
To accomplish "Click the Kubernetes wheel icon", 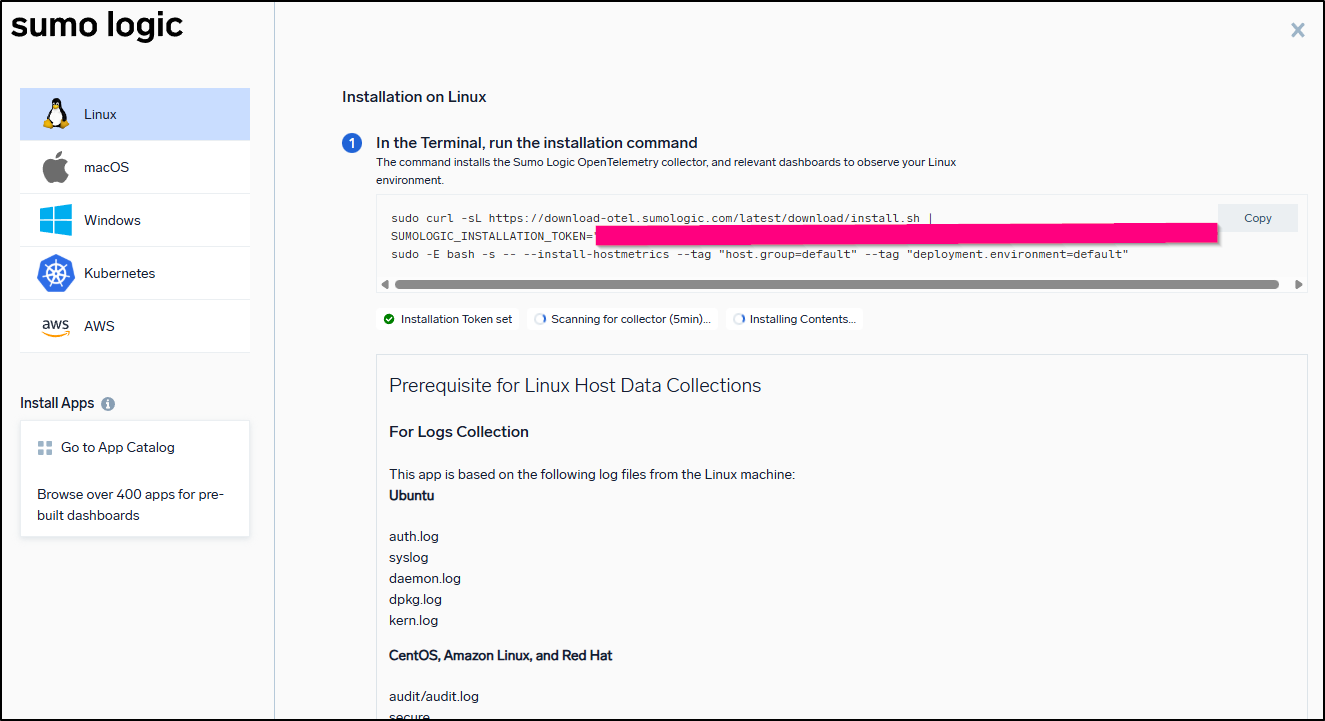I will click(x=56, y=273).
